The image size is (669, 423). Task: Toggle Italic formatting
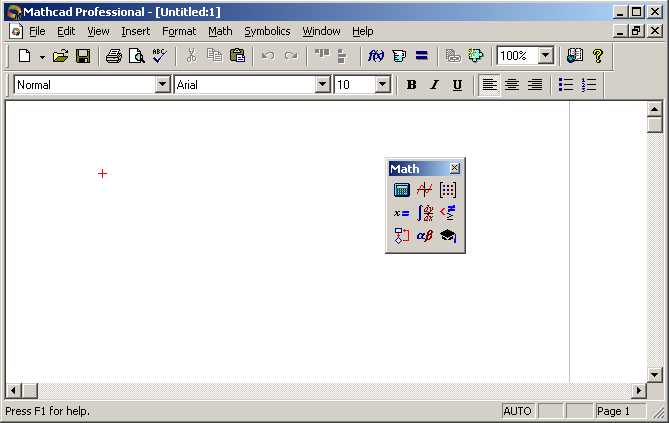[434, 85]
